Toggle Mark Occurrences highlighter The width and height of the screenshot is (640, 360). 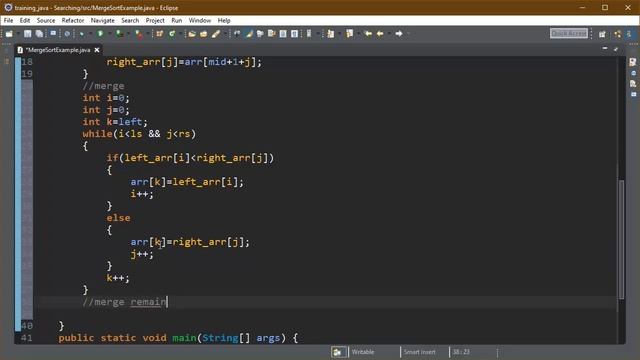point(249,34)
